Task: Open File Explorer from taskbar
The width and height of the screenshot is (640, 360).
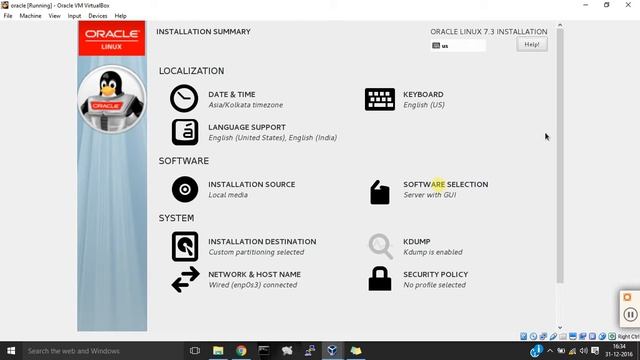Action: pyautogui.click(x=218, y=351)
